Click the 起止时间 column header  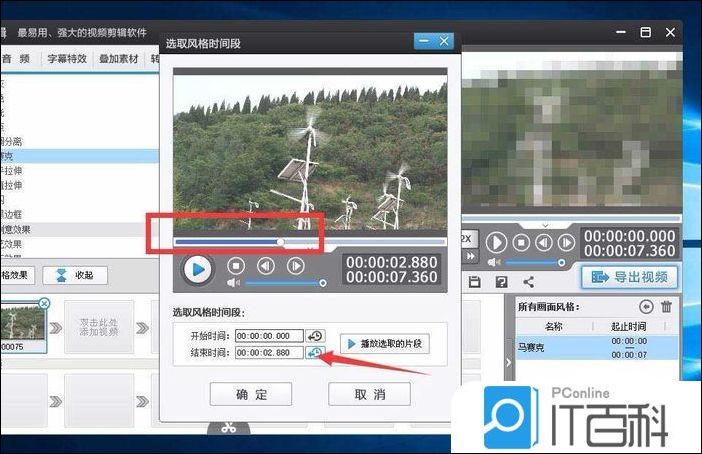pyautogui.click(x=629, y=326)
